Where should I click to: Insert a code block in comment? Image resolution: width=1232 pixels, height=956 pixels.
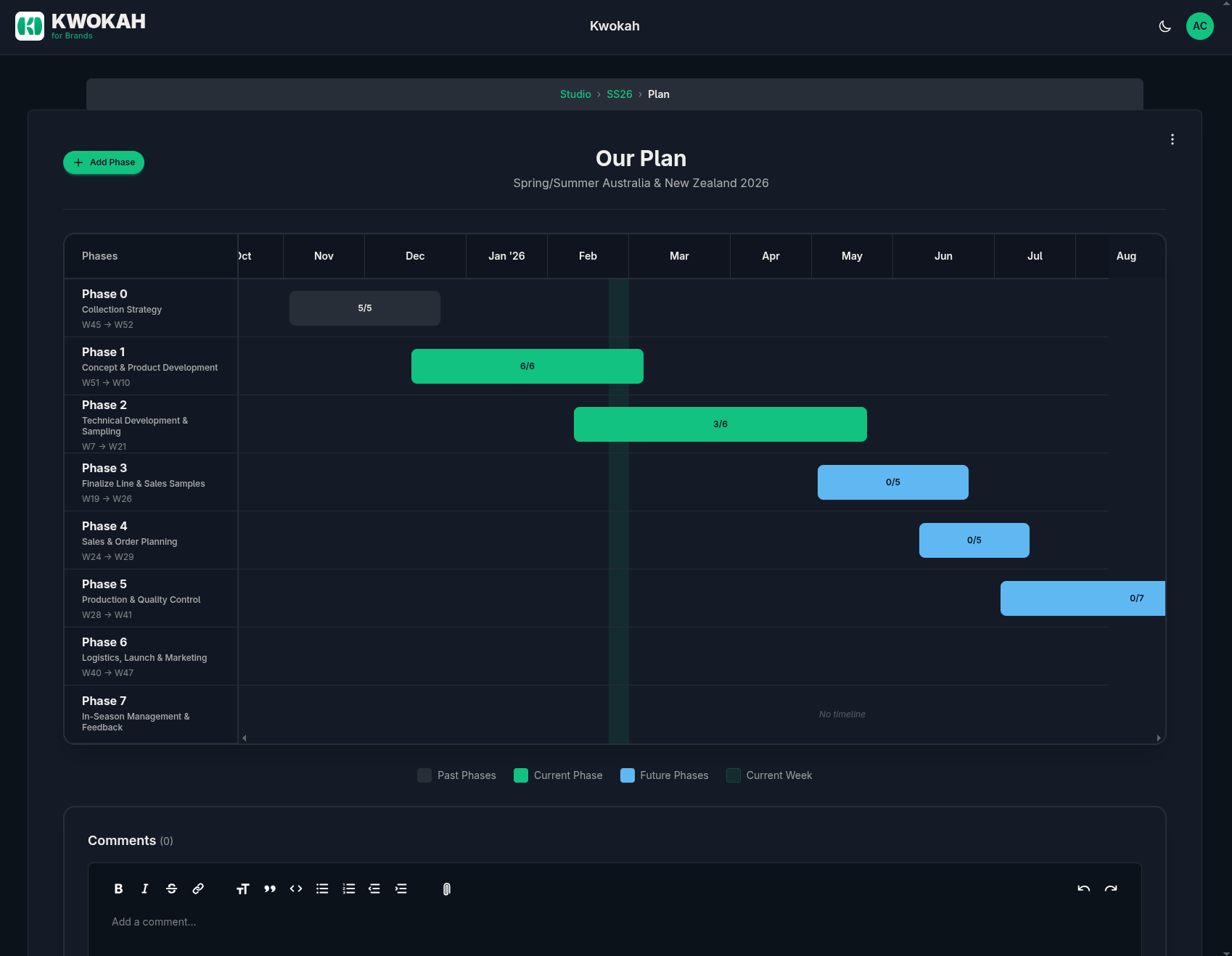[x=296, y=889]
